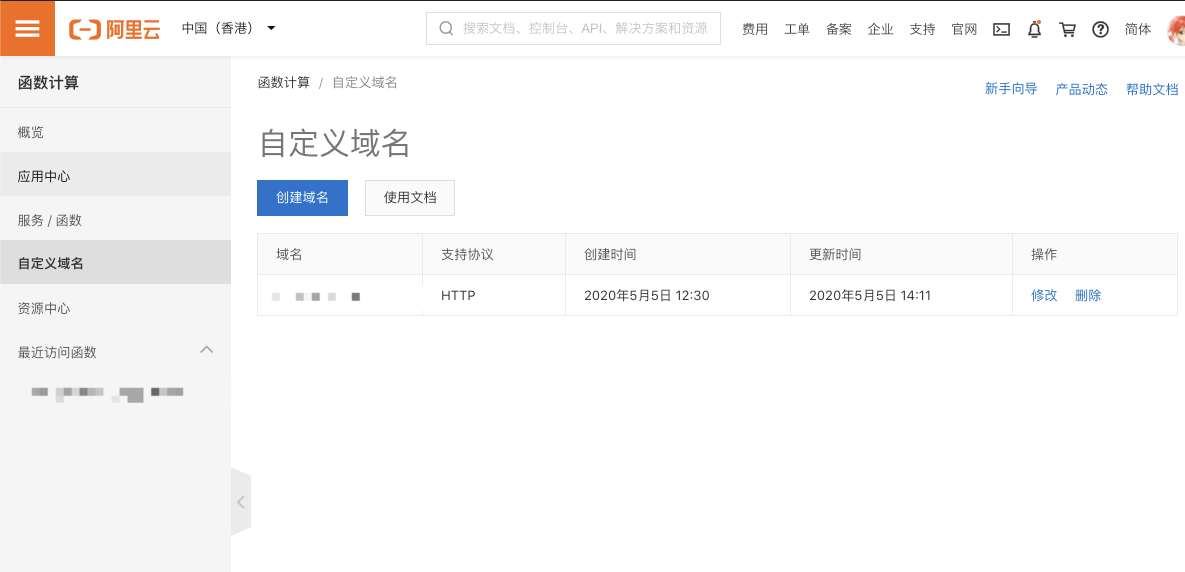
Task: Click the 创建域名 button
Action: click(302, 198)
